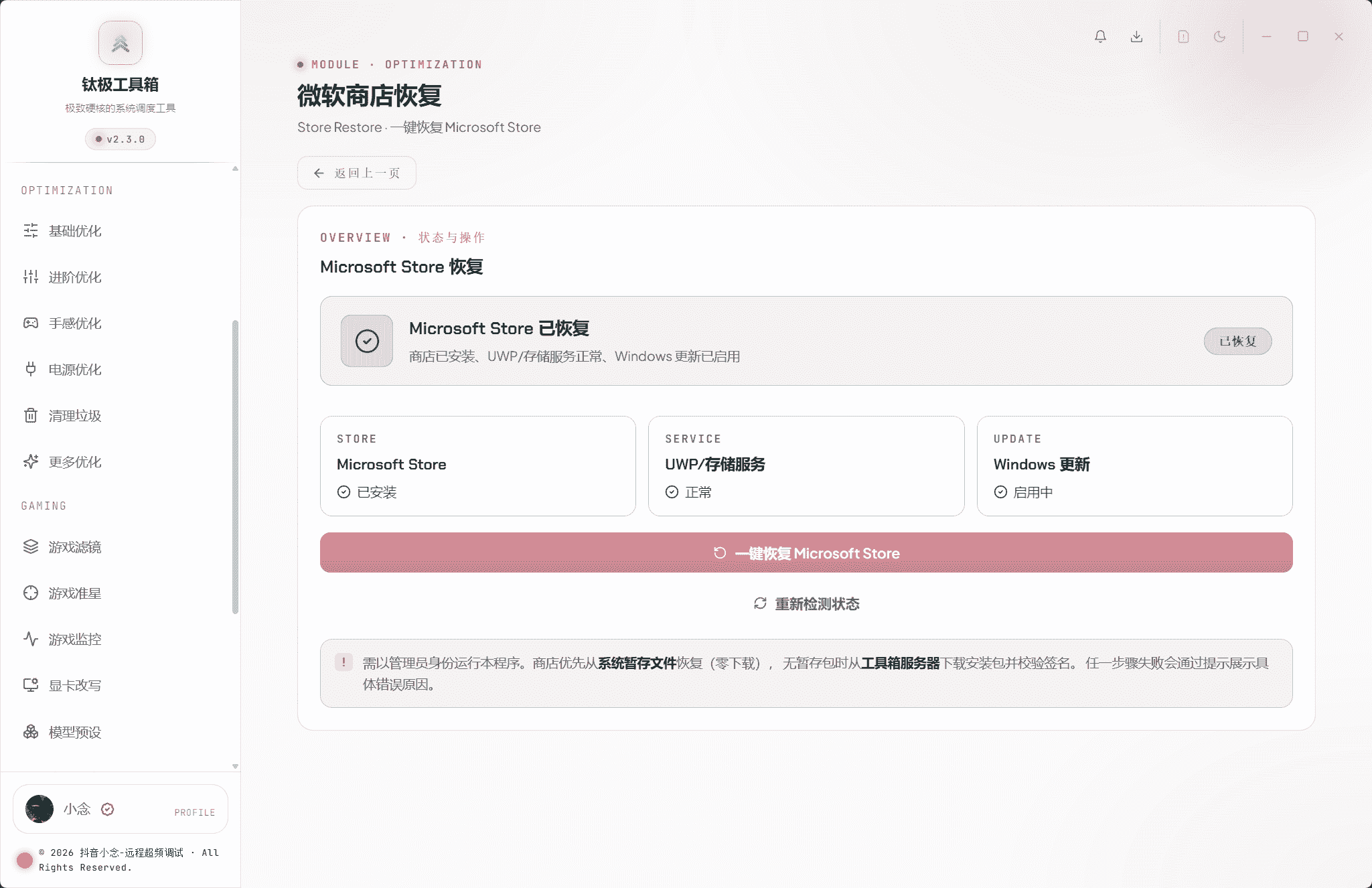Click the checkmark icon beside Microsoft Store 已恢复

[x=367, y=341]
